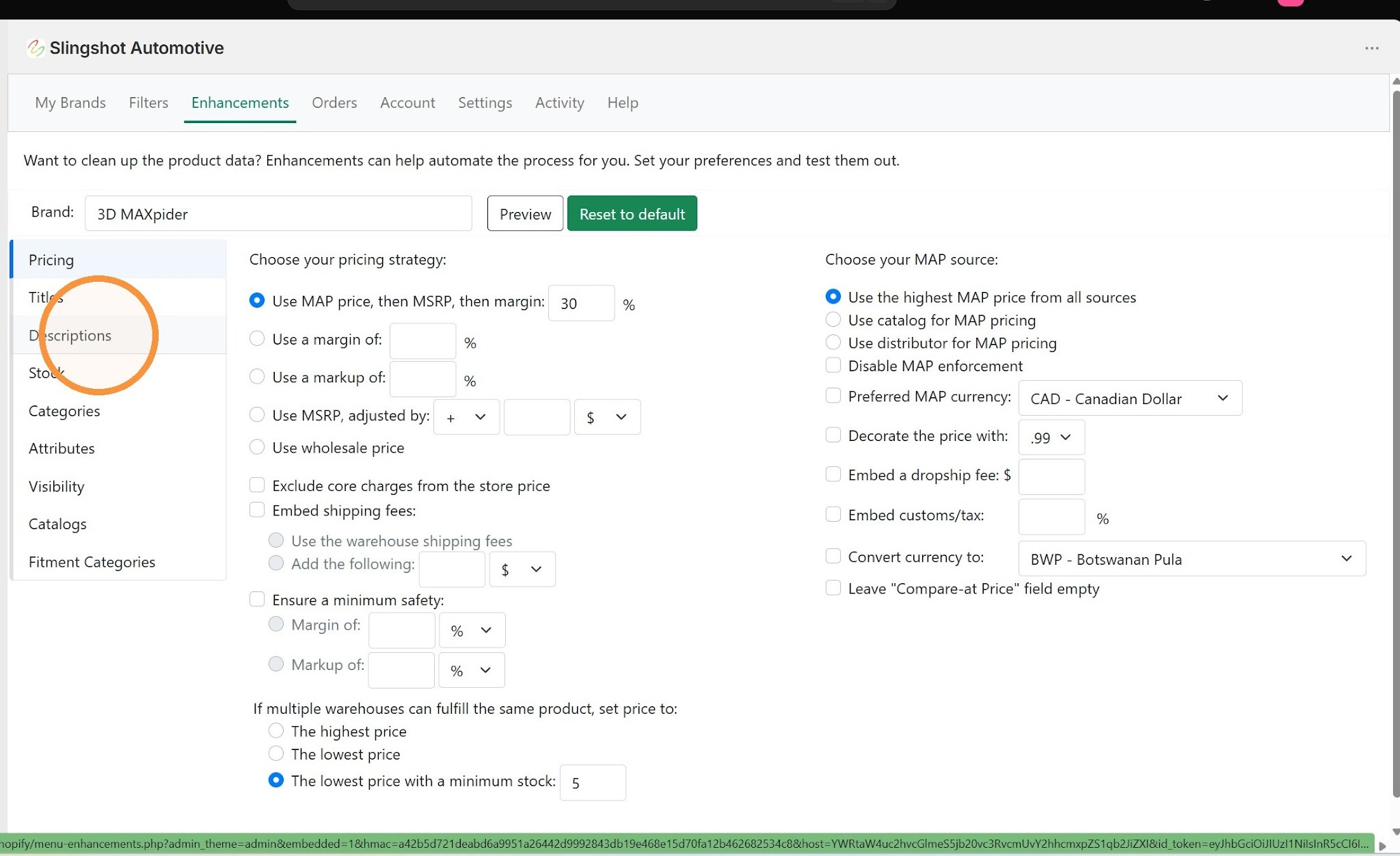Go to the Orders tab
The width and height of the screenshot is (1400, 856).
click(x=334, y=103)
